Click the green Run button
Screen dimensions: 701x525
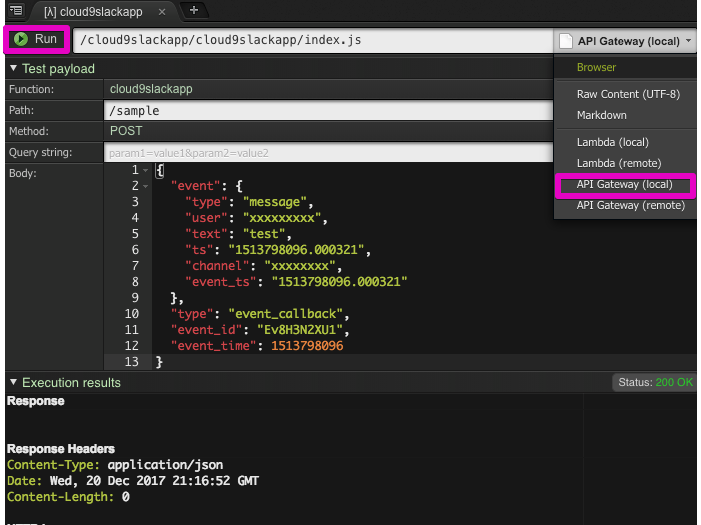(36, 39)
